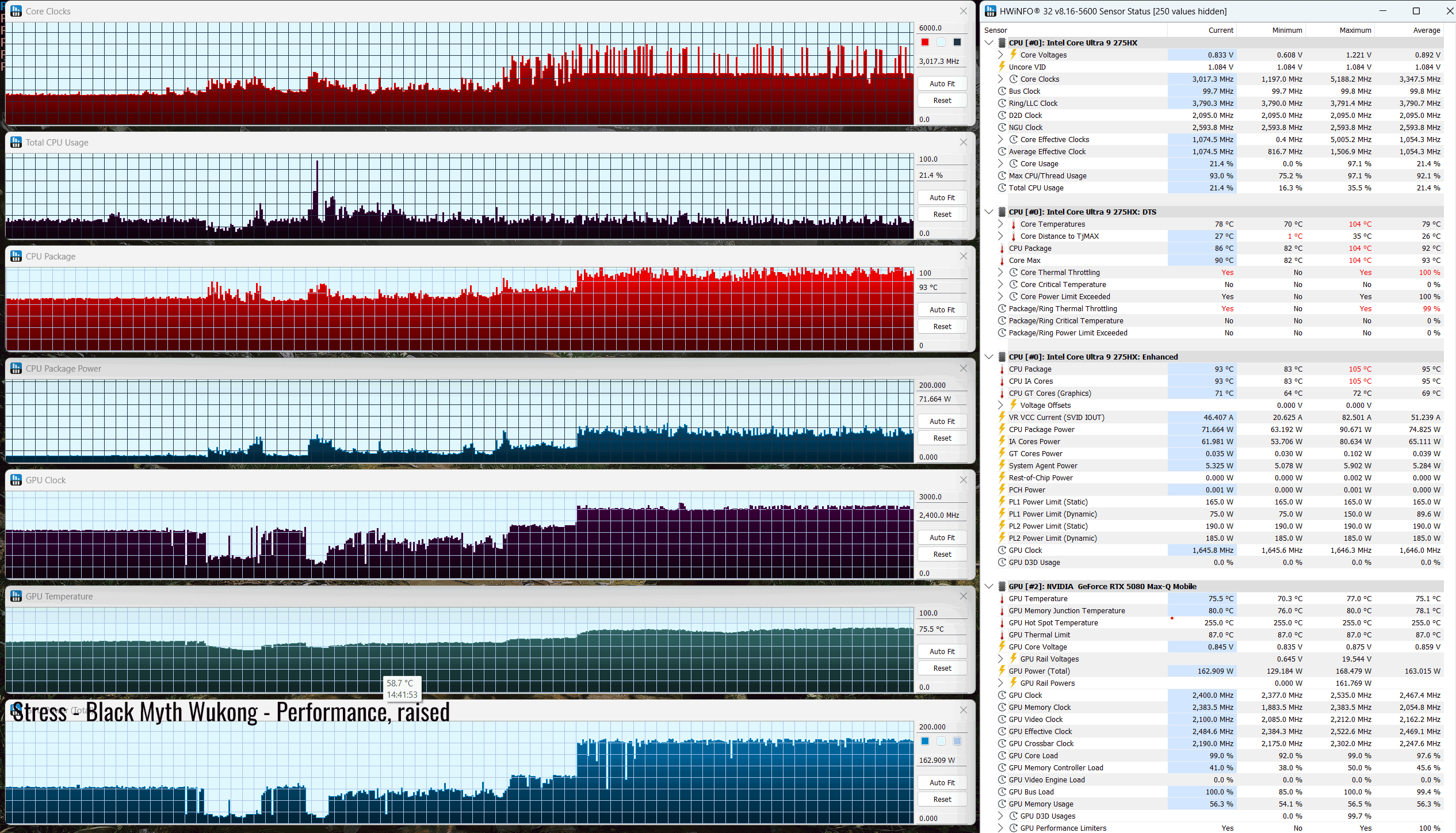Image resolution: width=1456 pixels, height=833 pixels.
Task: Click Auto Fit in CPU Package Power graph
Action: pyautogui.click(x=942, y=421)
